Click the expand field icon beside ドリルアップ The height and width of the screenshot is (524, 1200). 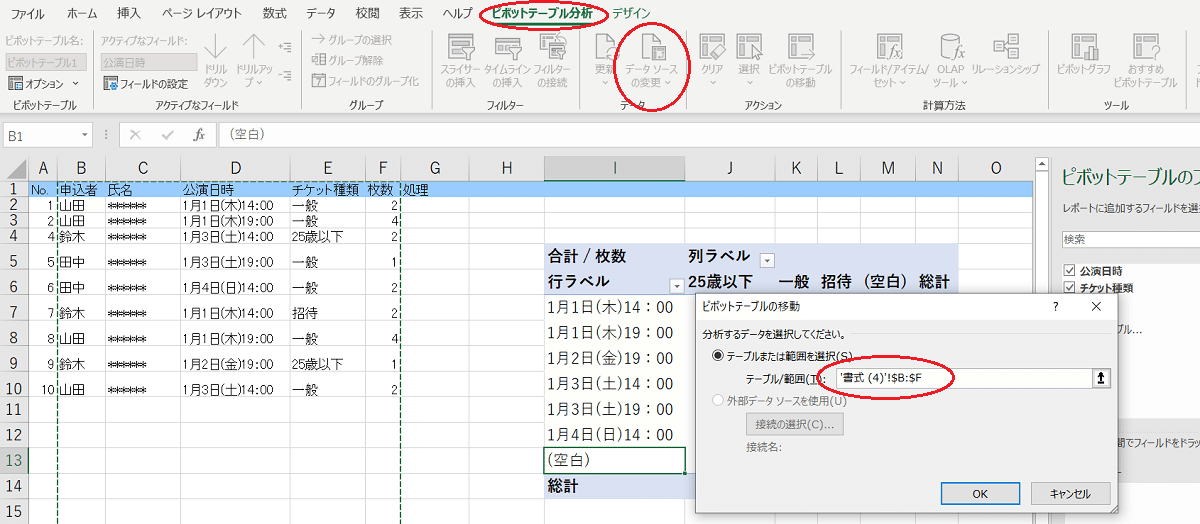285,47
